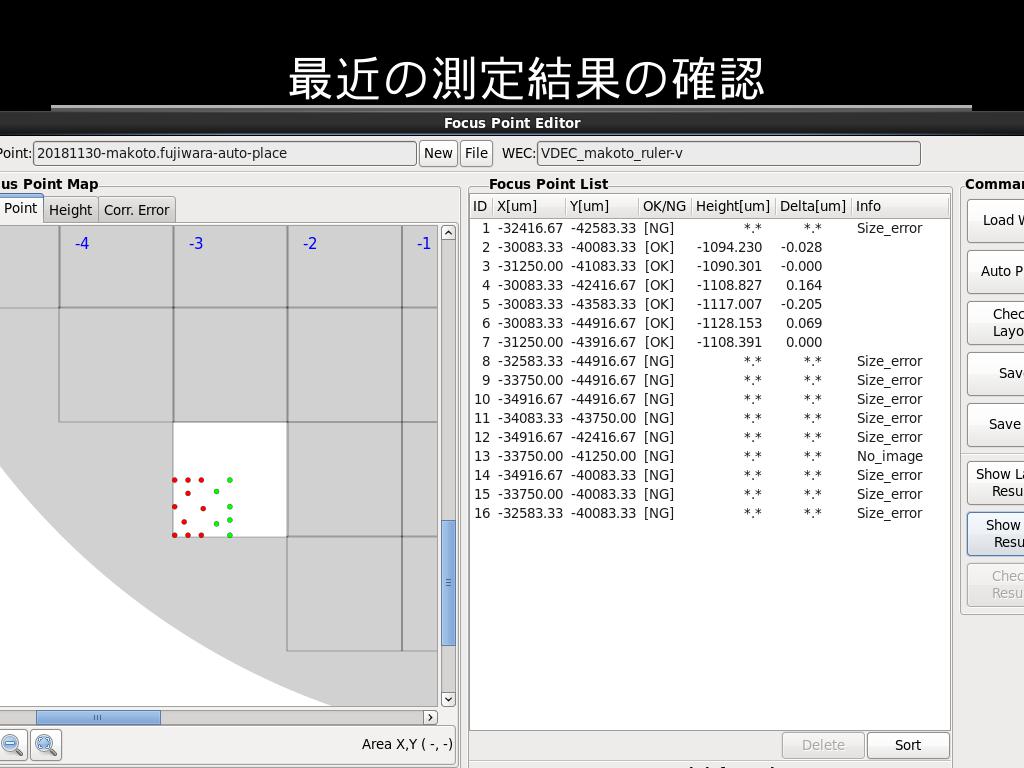Click the -3 column label on the map
1024x768 pixels.
(x=196, y=244)
